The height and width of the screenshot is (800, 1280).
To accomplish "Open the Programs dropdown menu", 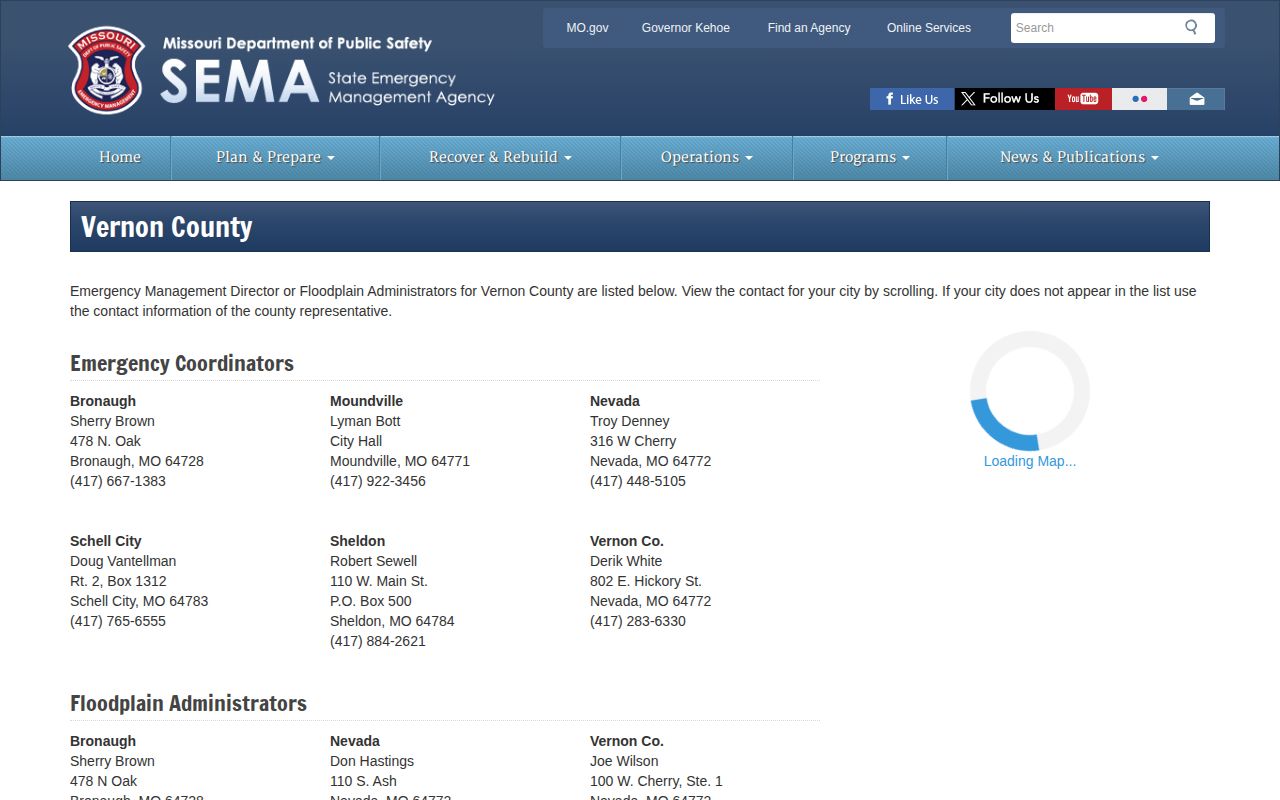I will pyautogui.click(x=870, y=157).
